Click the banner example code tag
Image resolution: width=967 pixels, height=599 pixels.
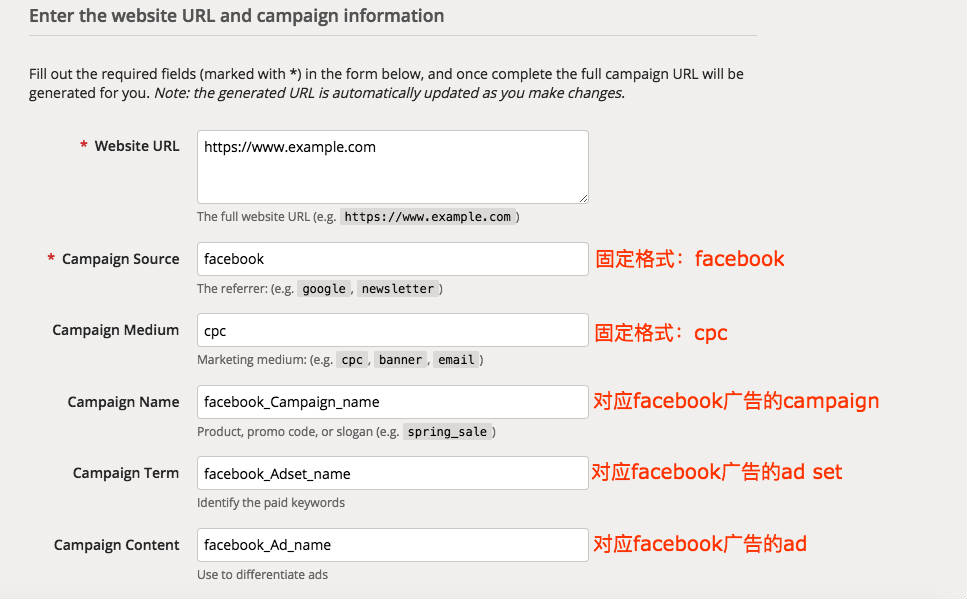400,360
